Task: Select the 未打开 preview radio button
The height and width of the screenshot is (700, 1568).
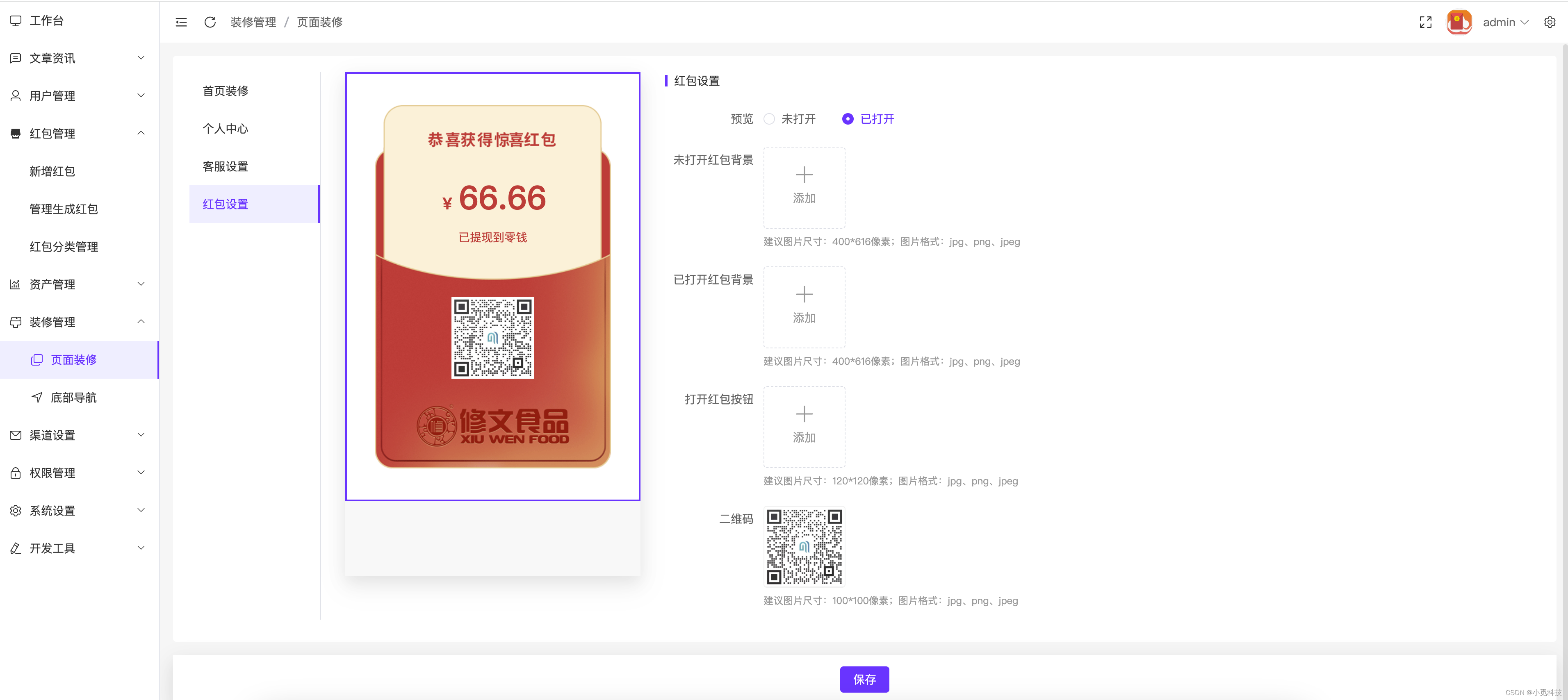Action: (x=769, y=119)
